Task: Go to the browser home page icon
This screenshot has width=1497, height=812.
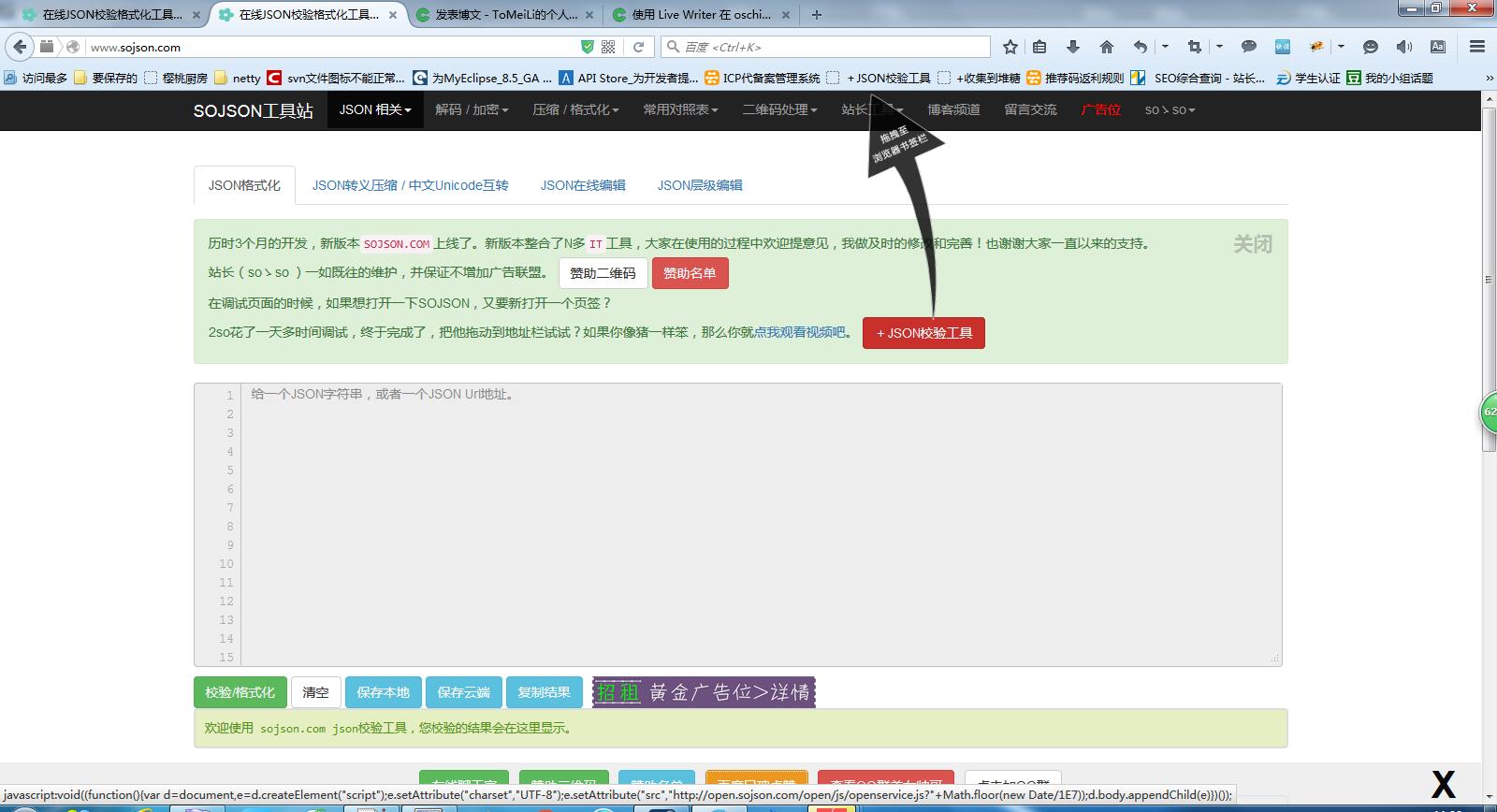Action: tap(1107, 47)
